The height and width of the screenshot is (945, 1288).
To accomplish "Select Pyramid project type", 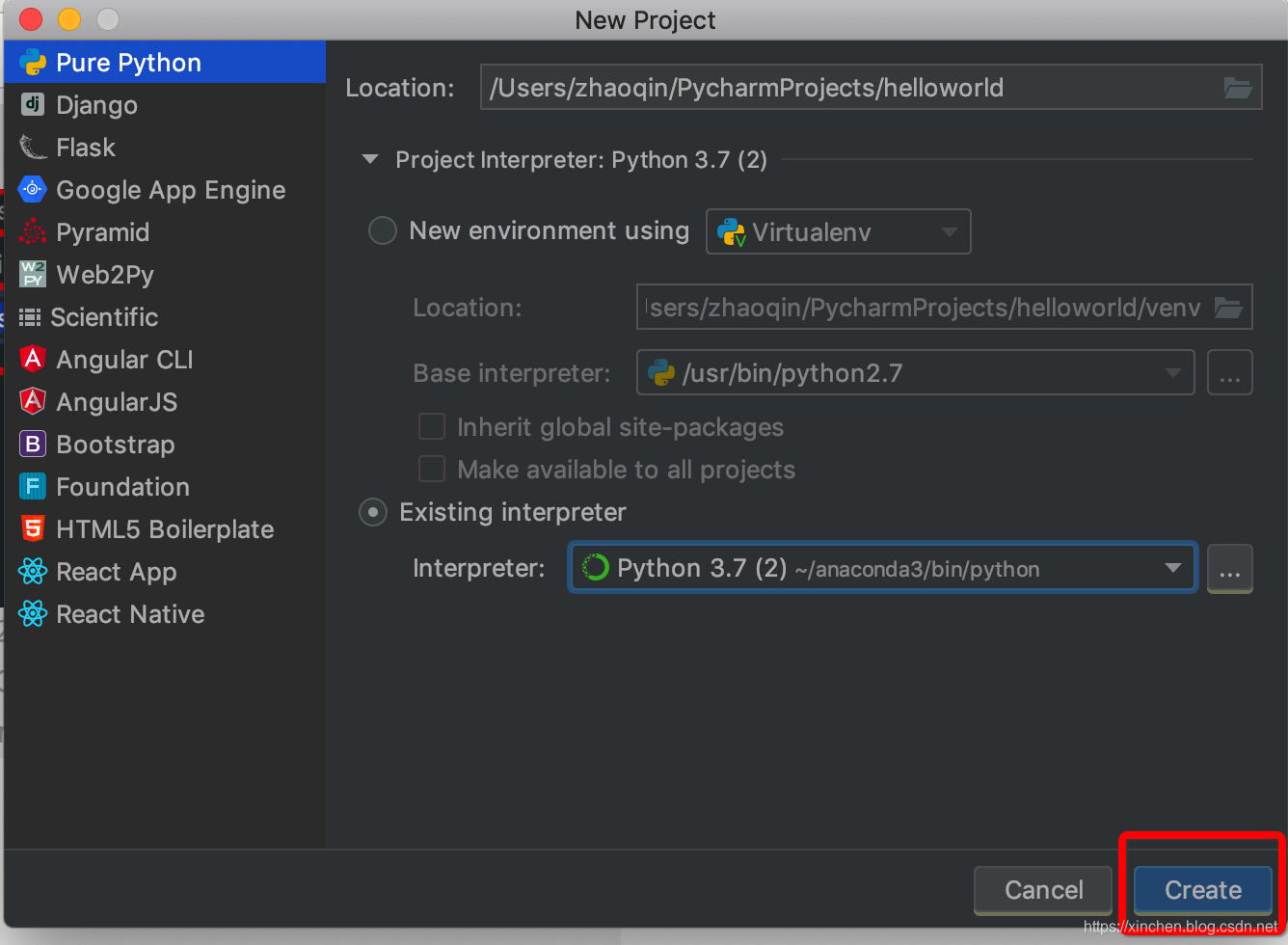I will coord(165,231).
